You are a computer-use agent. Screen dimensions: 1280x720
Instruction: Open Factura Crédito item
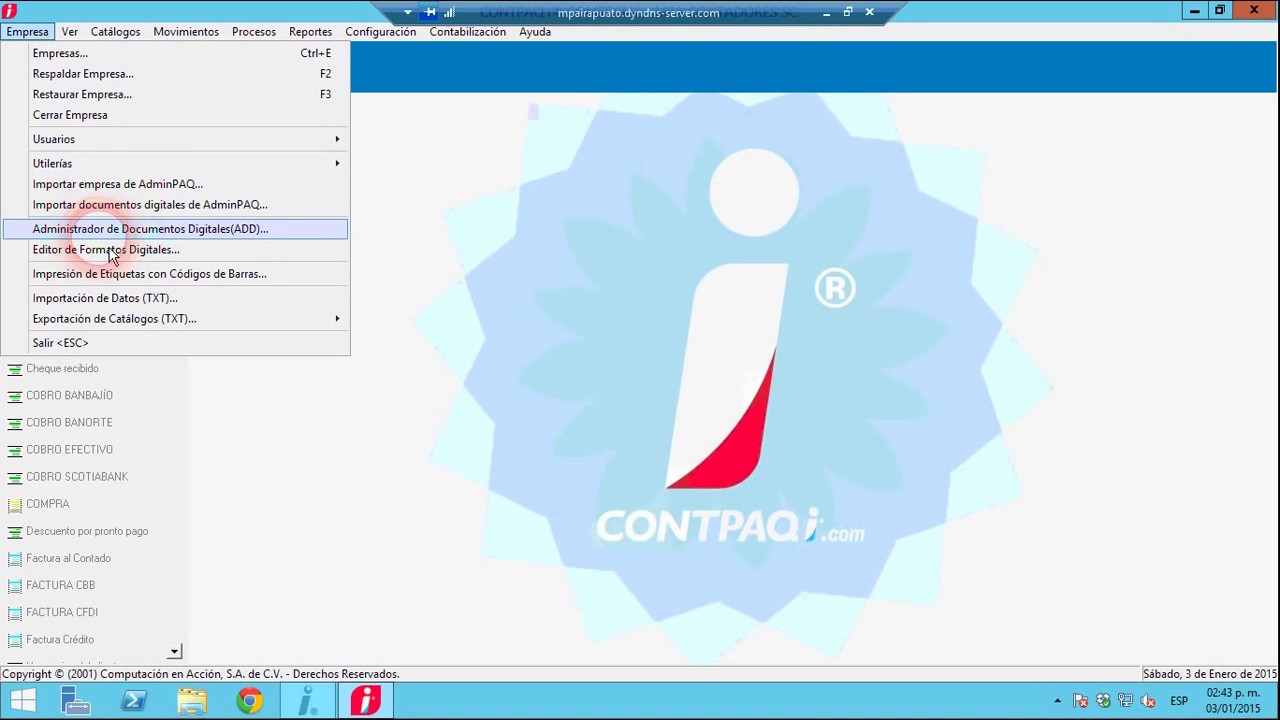pos(60,639)
